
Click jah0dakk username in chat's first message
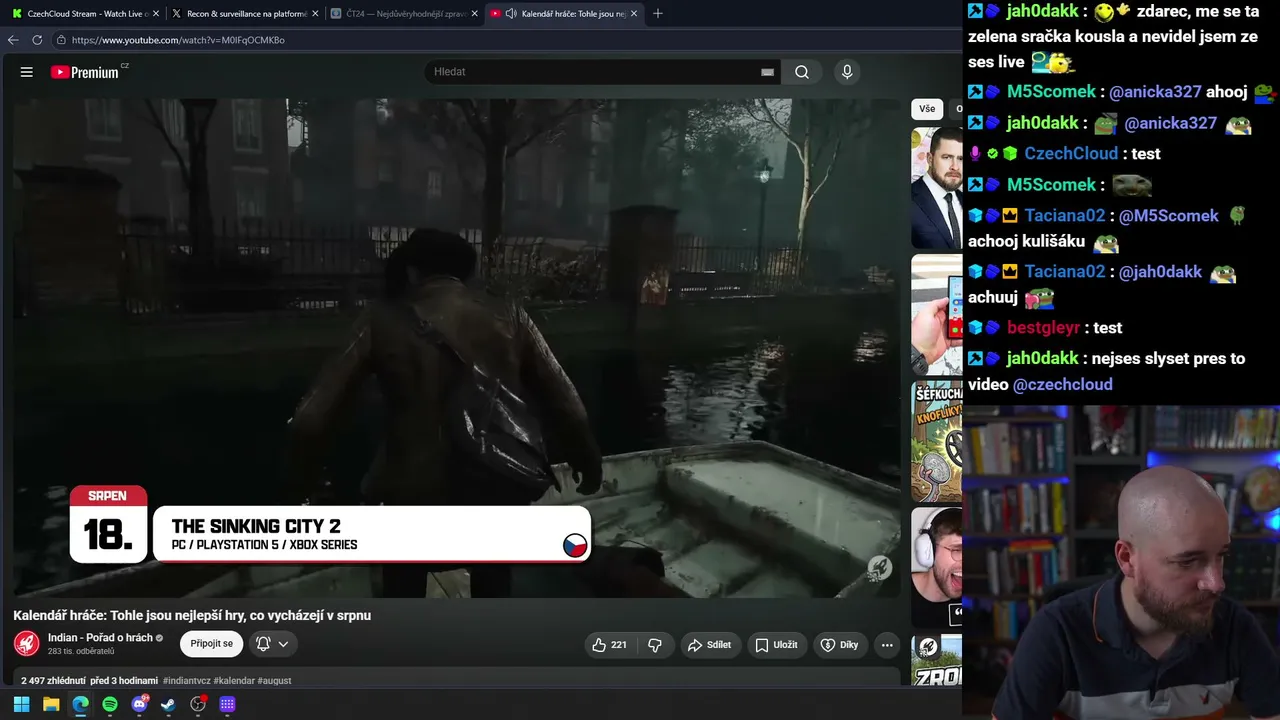pyautogui.click(x=1043, y=11)
